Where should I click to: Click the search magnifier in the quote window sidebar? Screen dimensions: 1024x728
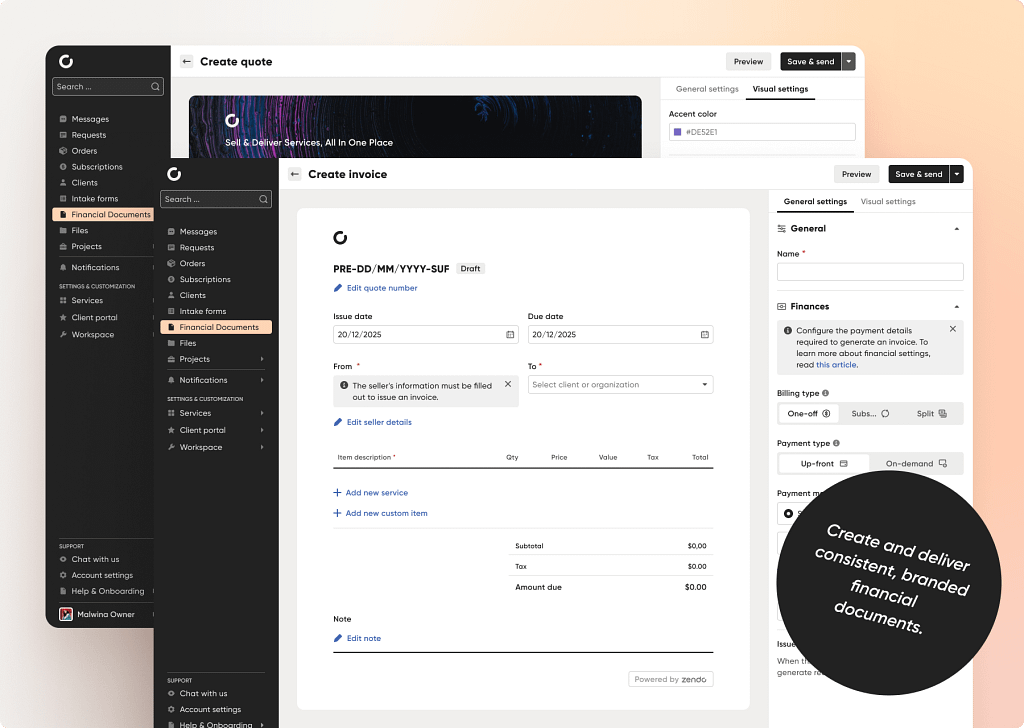point(155,87)
